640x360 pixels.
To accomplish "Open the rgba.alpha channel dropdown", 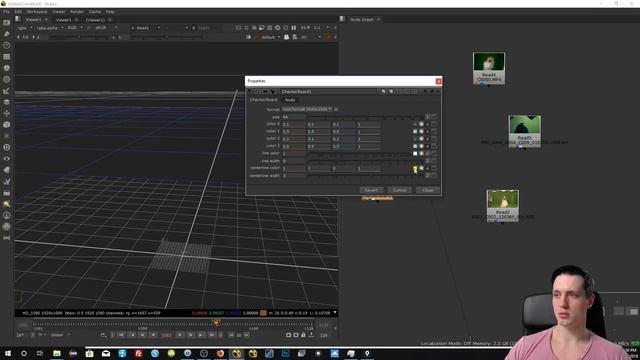I will pyautogui.click(x=49, y=28).
